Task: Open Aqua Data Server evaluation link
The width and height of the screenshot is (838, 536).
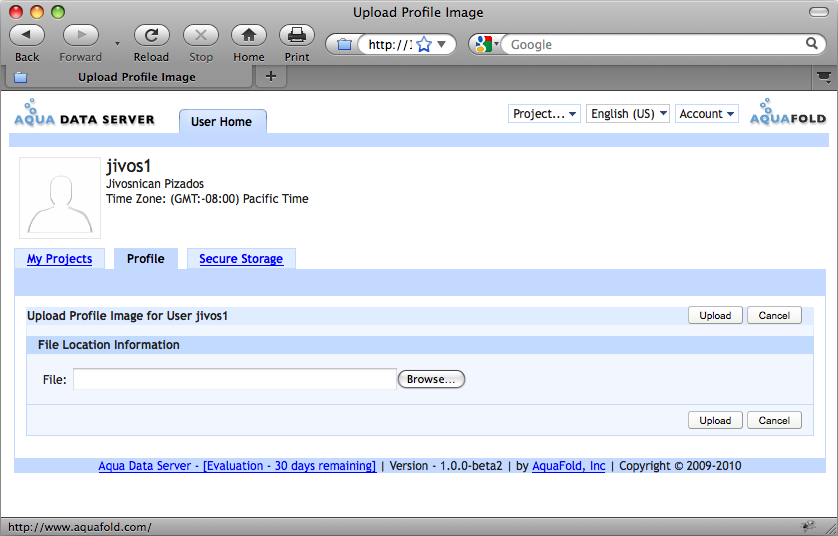Action: coord(237,465)
